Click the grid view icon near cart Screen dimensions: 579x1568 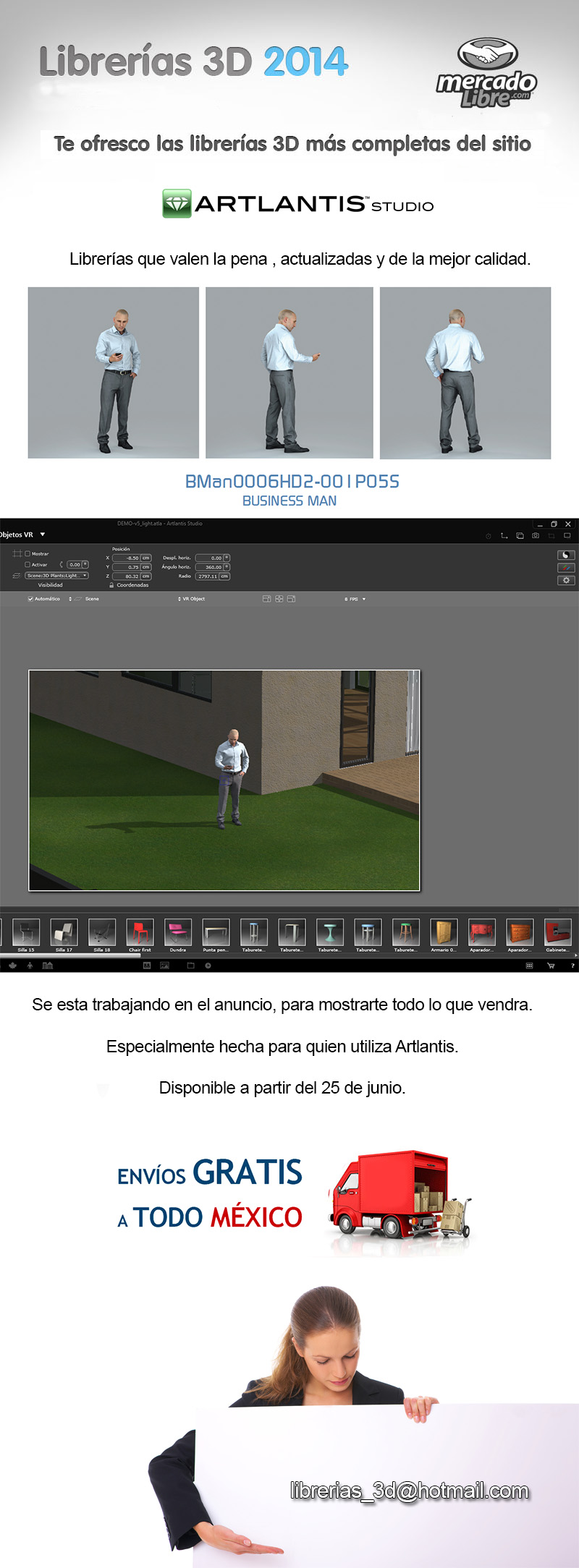coord(529,966)
